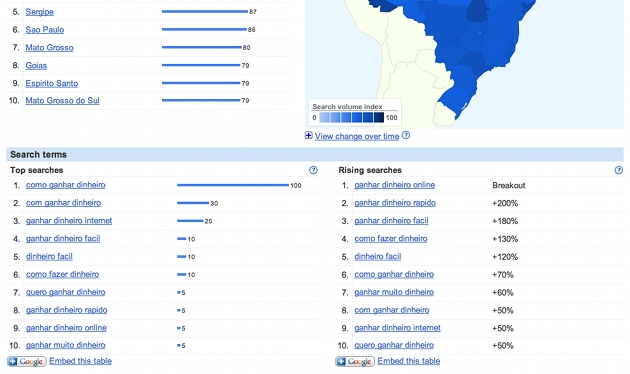The height and width of the screenshot is (374, 630).
Task: Embed this table under Top searches
Action: (x=80, y=361)
